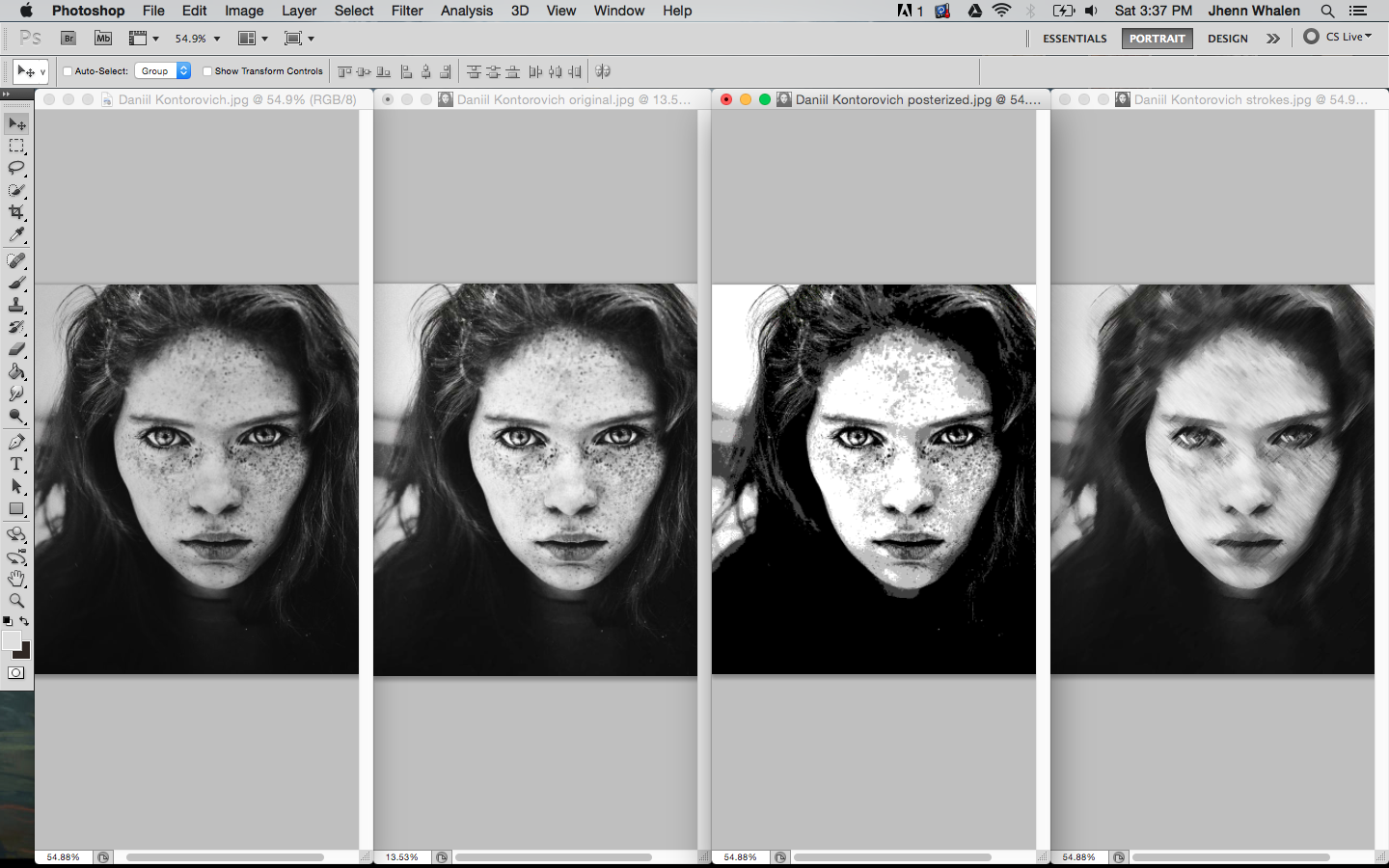Click the foreground color swatch
1389x868 pixels.
(11, 640)
